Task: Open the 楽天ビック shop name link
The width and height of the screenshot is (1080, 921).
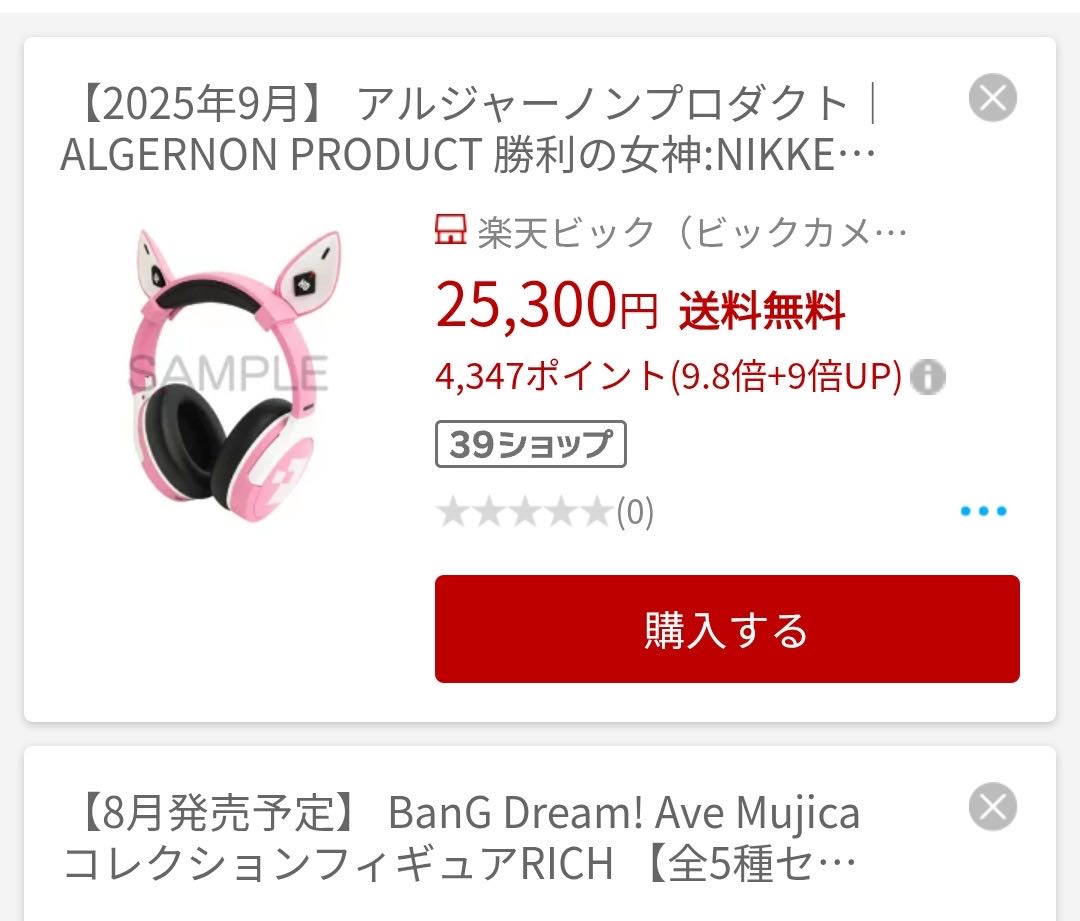Action: pos(692,232)
